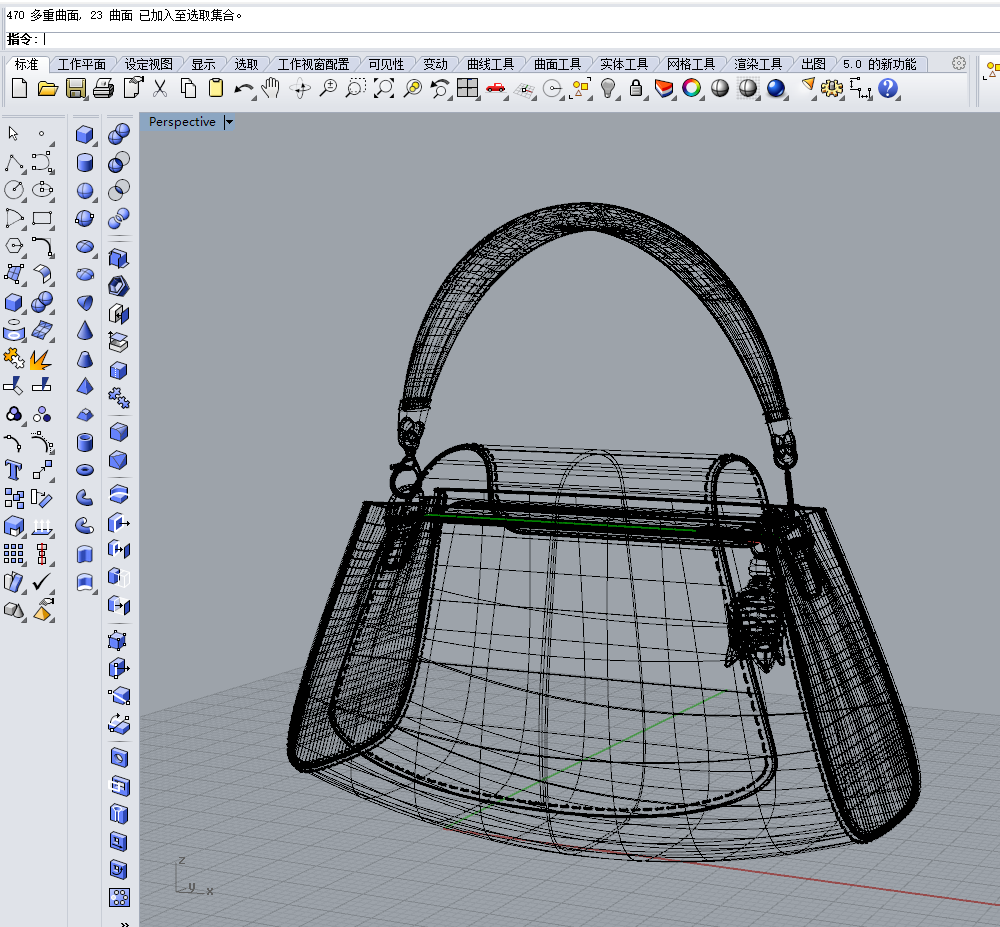This screenshot has width=1000, height=927.
Task: Click the Box solid tool icon
Action: [84, 135]
